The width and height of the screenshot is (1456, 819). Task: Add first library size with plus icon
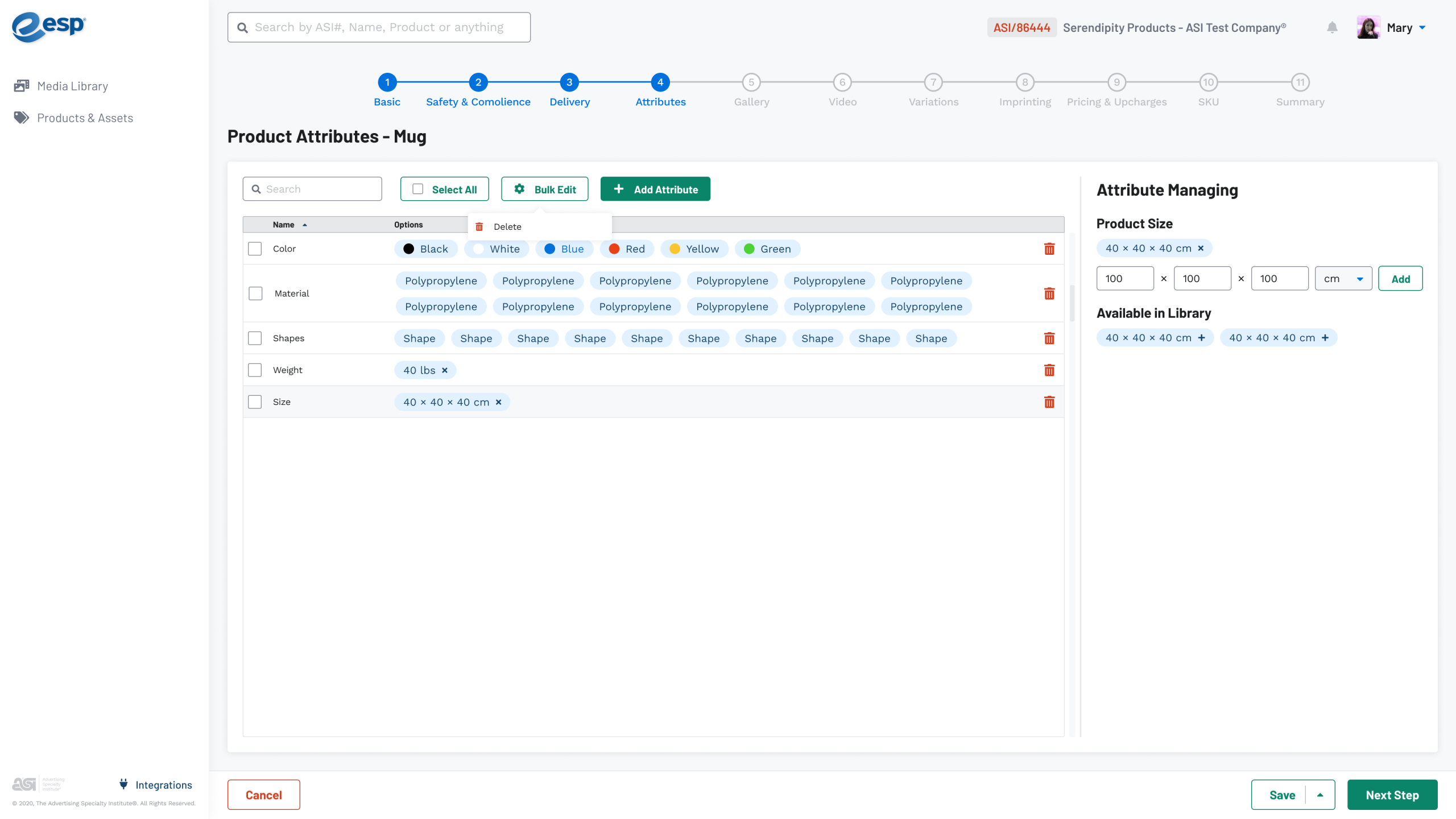coord(1202,338)
